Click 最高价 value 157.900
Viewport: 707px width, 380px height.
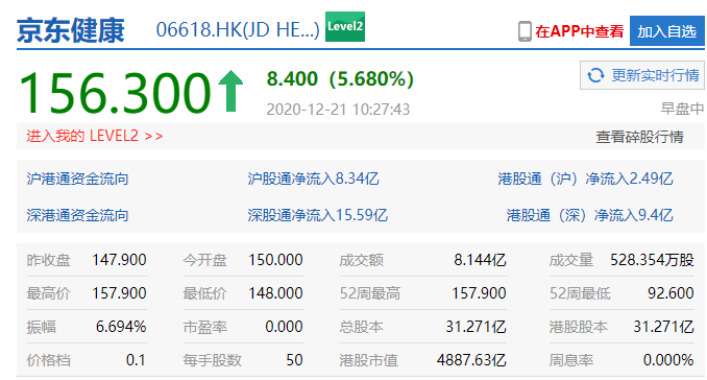click(x=119, y=293)
